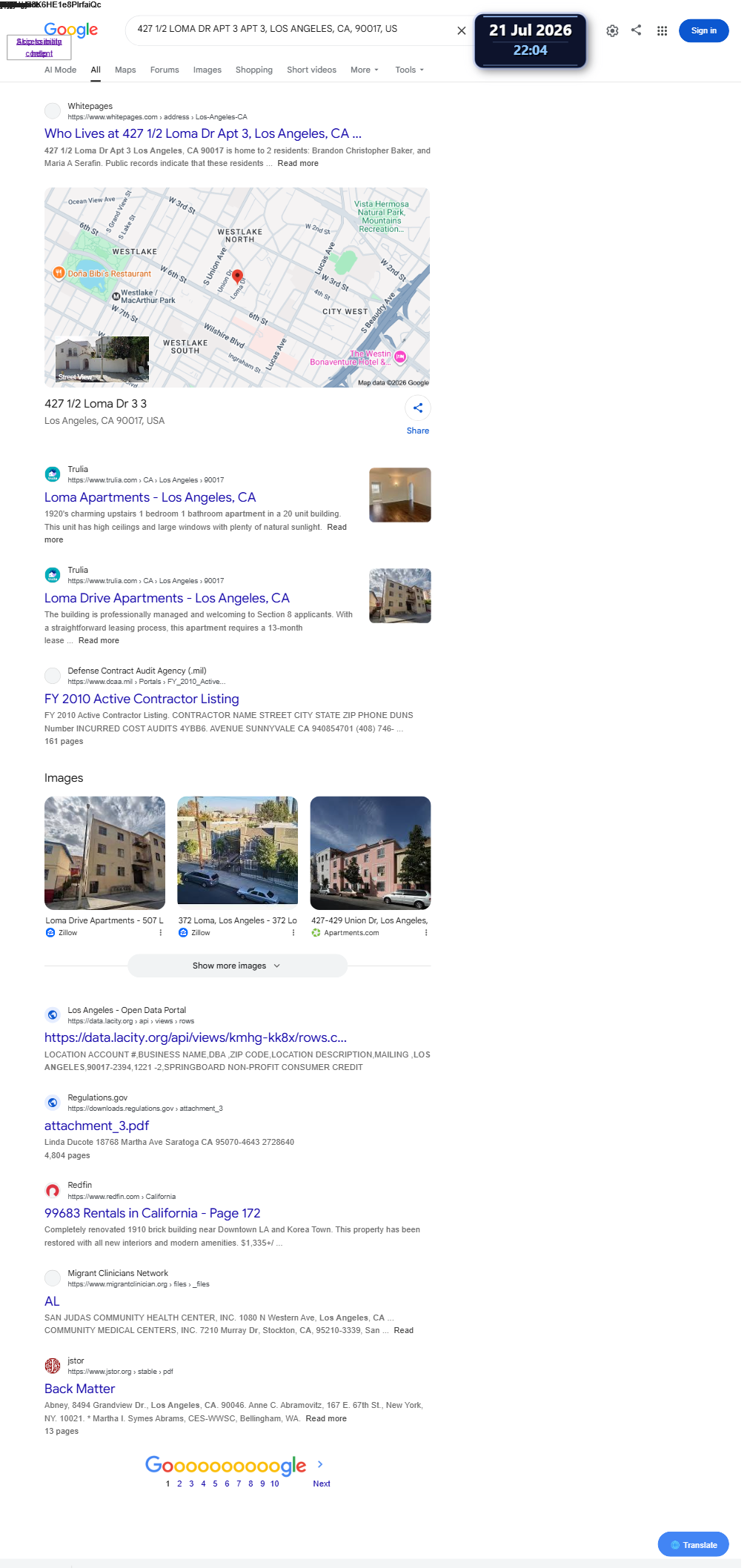Go to results page 2

coord(179,1484)
